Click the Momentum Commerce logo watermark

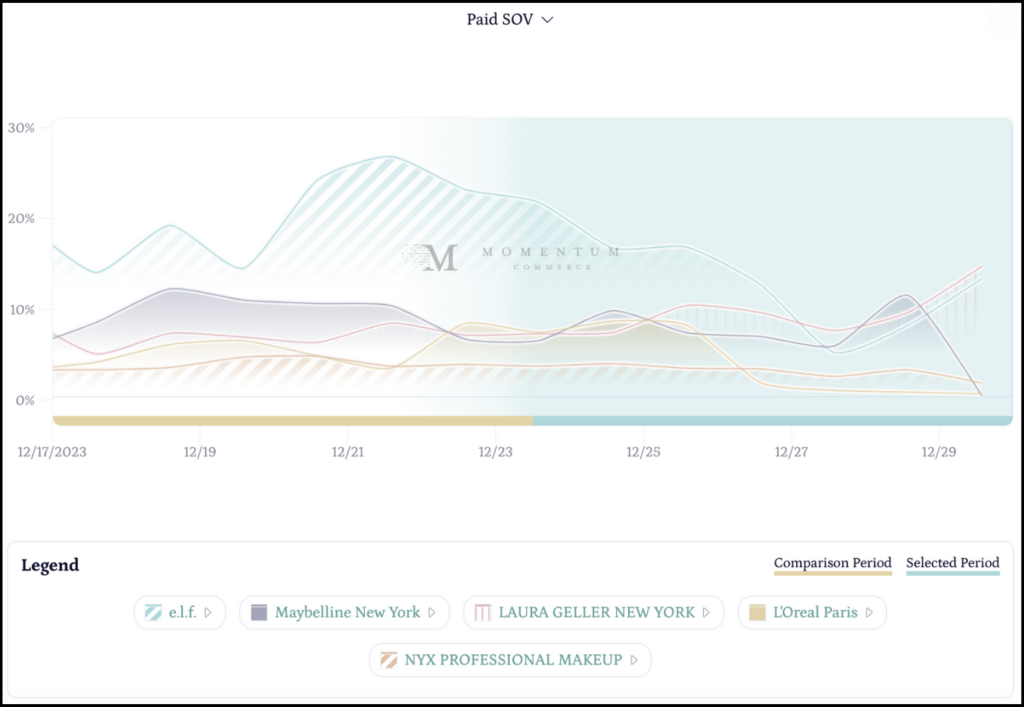[510, 257]
